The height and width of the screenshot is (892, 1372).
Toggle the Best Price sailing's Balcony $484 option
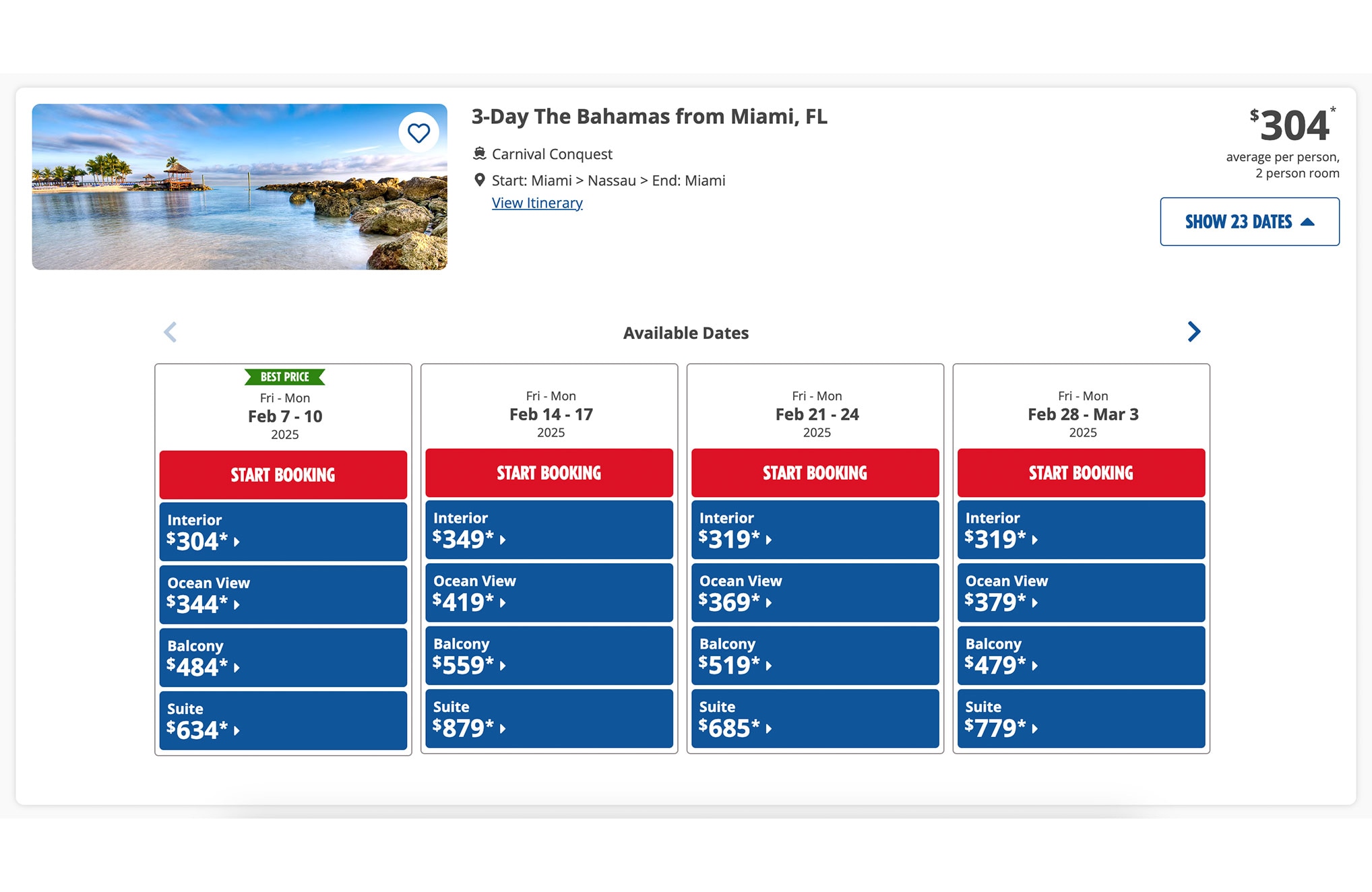(x=282, y=657)
